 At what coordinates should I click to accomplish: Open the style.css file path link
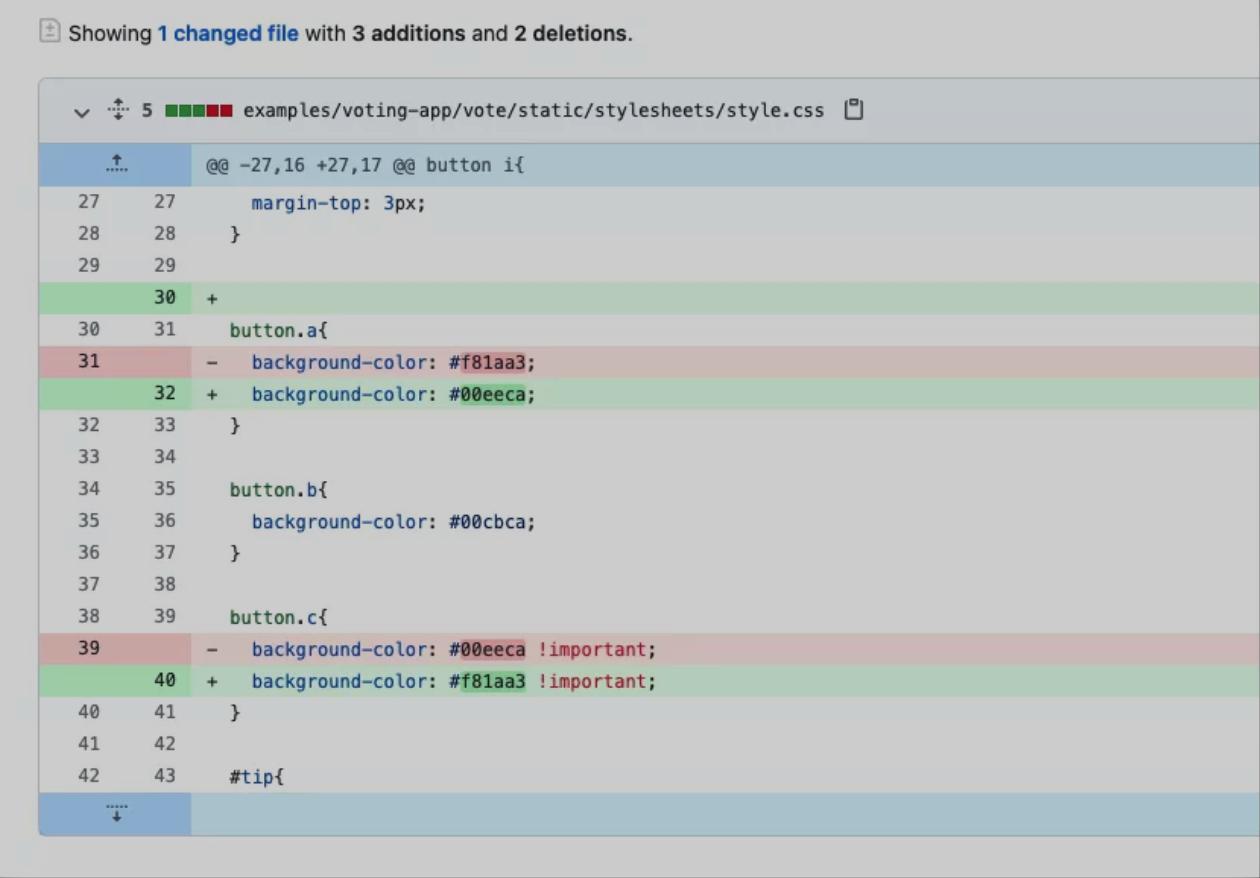[533, 110]
